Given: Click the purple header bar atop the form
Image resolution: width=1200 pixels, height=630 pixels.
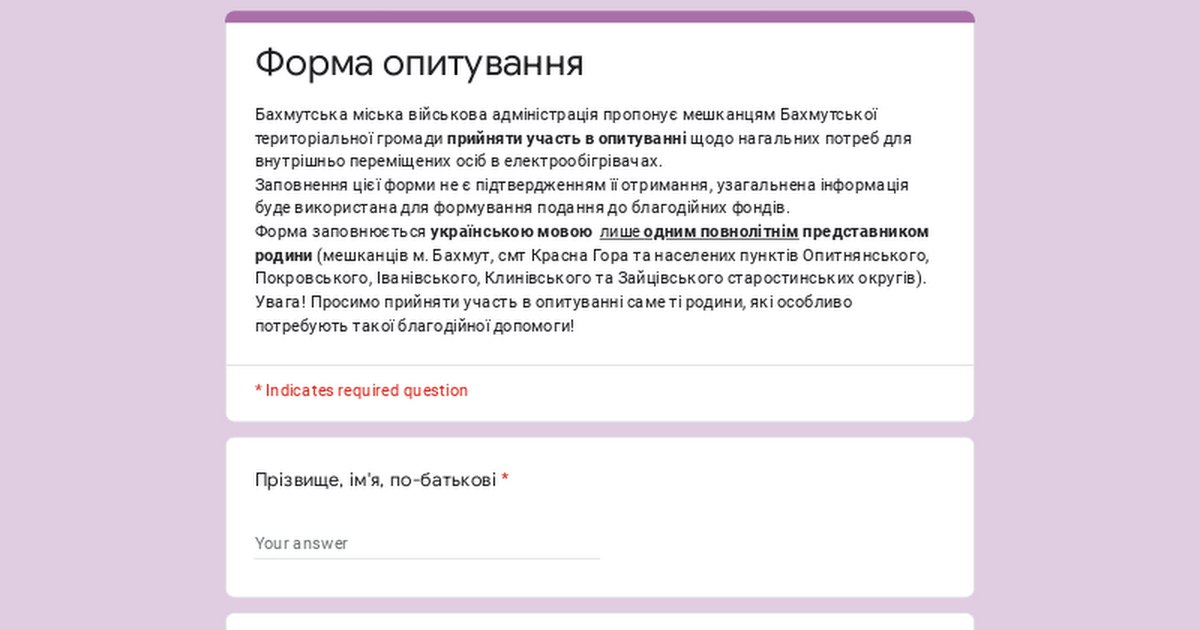Looking at the screenshot, I should 600,16.
